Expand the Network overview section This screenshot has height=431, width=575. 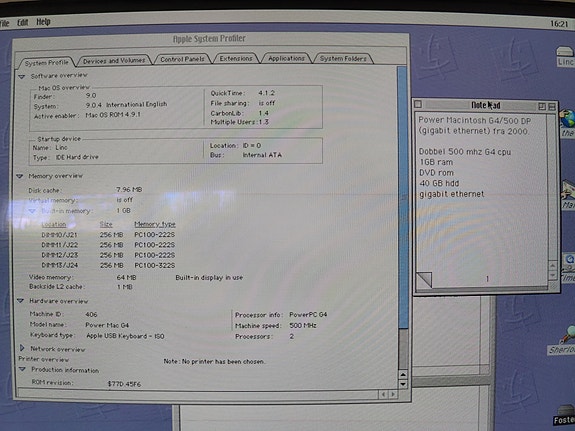[x=22, y=348]
